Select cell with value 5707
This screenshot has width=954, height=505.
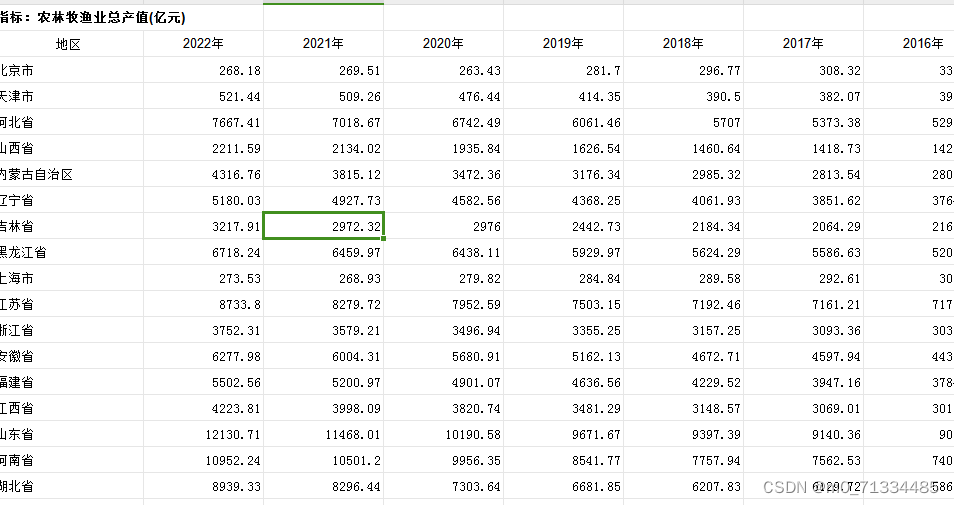coord(683,122)
